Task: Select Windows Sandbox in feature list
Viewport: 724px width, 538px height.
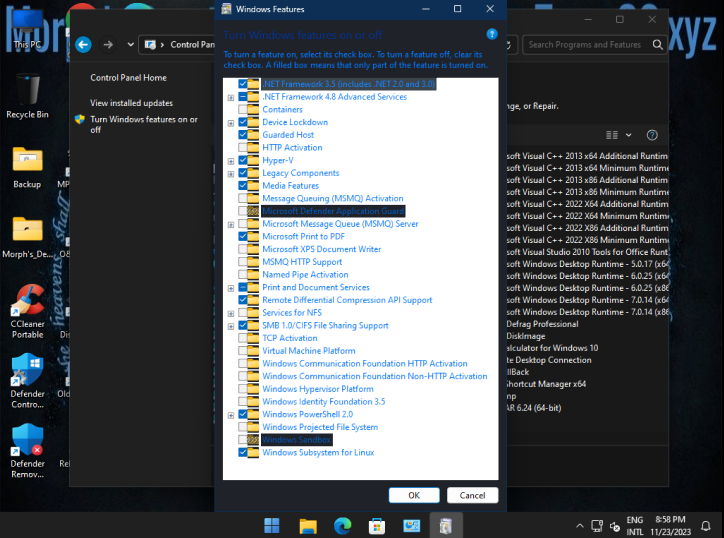Action: coord(297,440)
